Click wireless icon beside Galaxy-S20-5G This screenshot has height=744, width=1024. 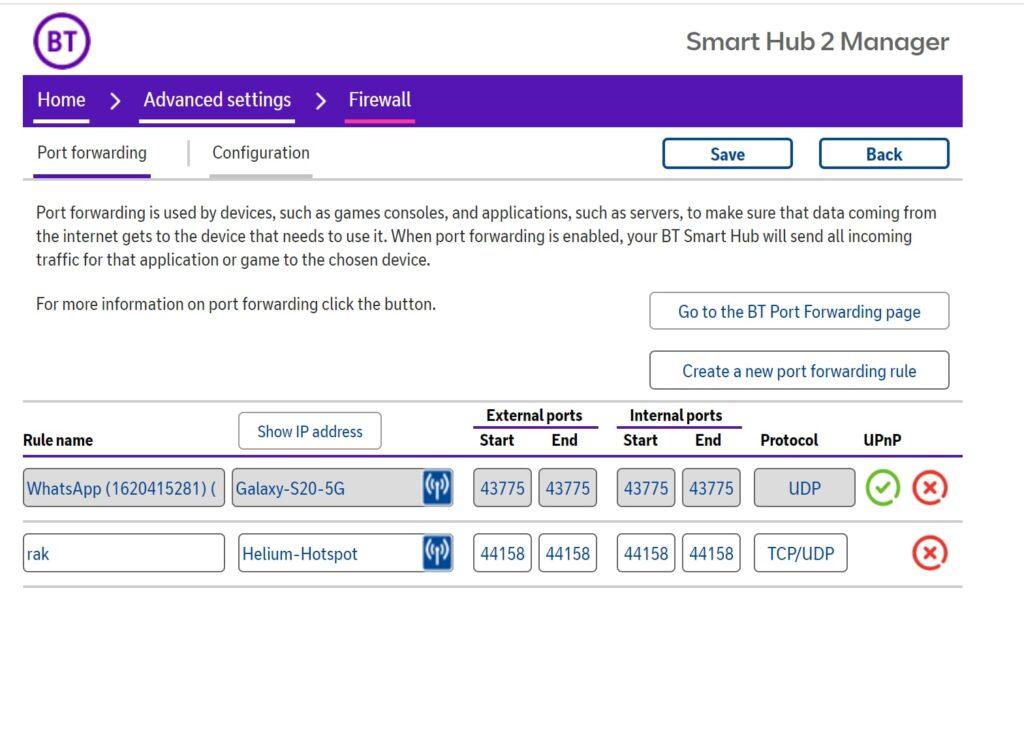[x=437, y=487]
